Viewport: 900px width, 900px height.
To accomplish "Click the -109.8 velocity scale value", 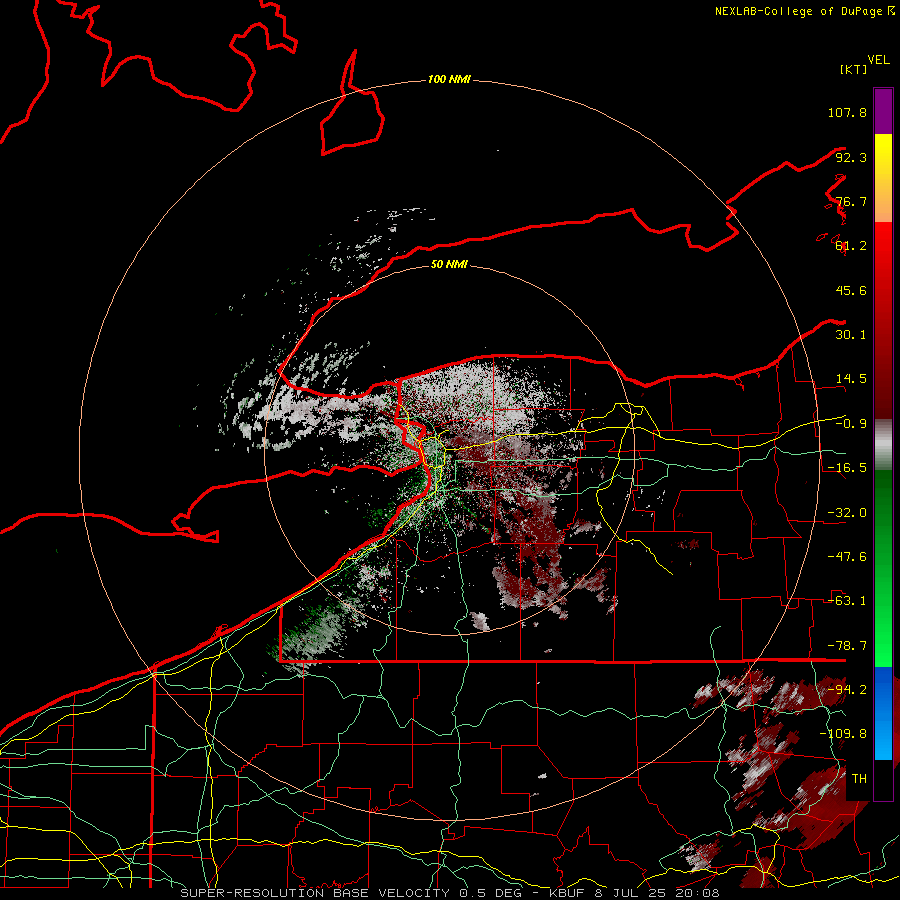I will coord(843,734).
